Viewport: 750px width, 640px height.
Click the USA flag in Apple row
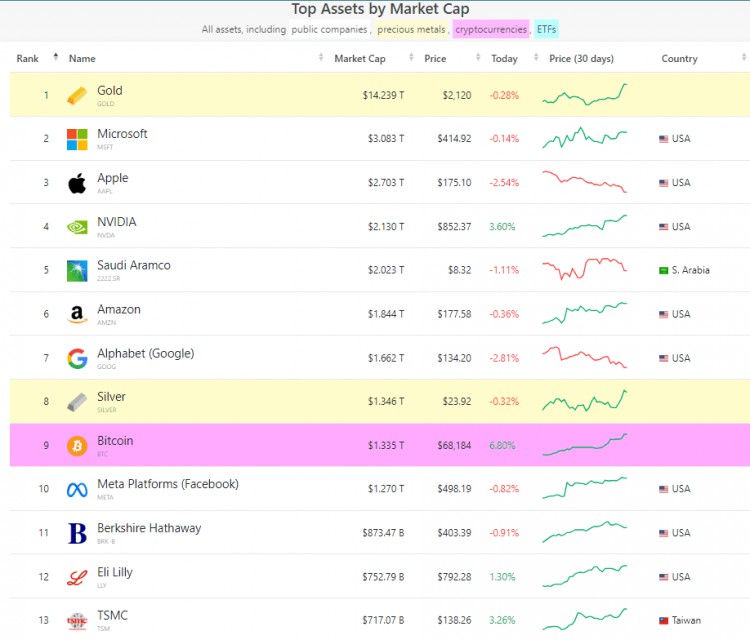coord(663,183)
